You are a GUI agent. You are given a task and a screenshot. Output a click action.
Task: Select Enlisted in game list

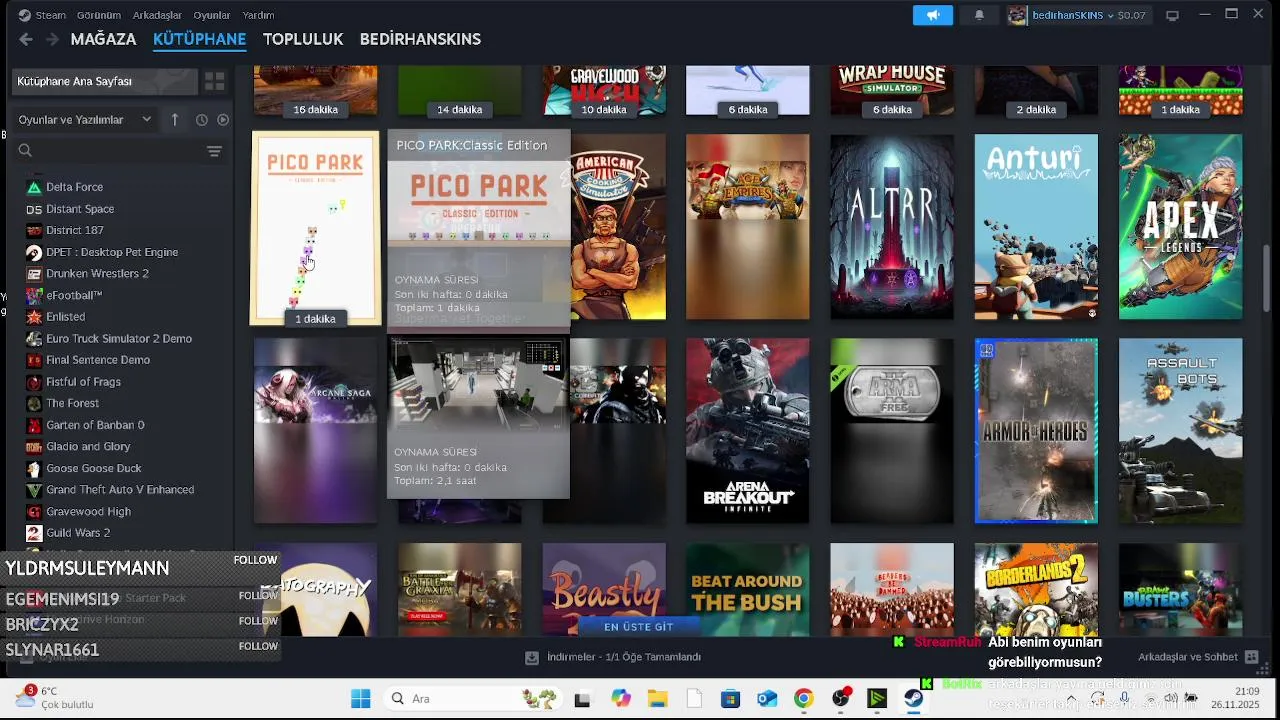click(65, 316)
